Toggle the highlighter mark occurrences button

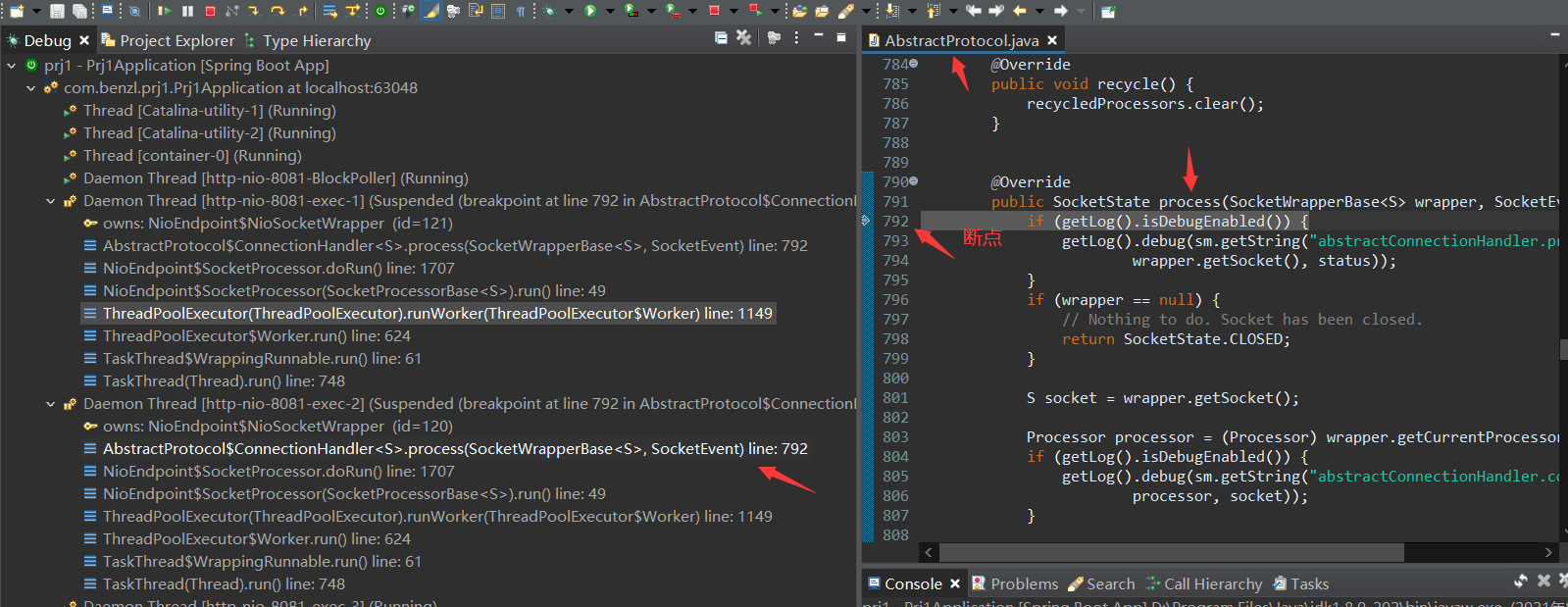coord(431,11)
